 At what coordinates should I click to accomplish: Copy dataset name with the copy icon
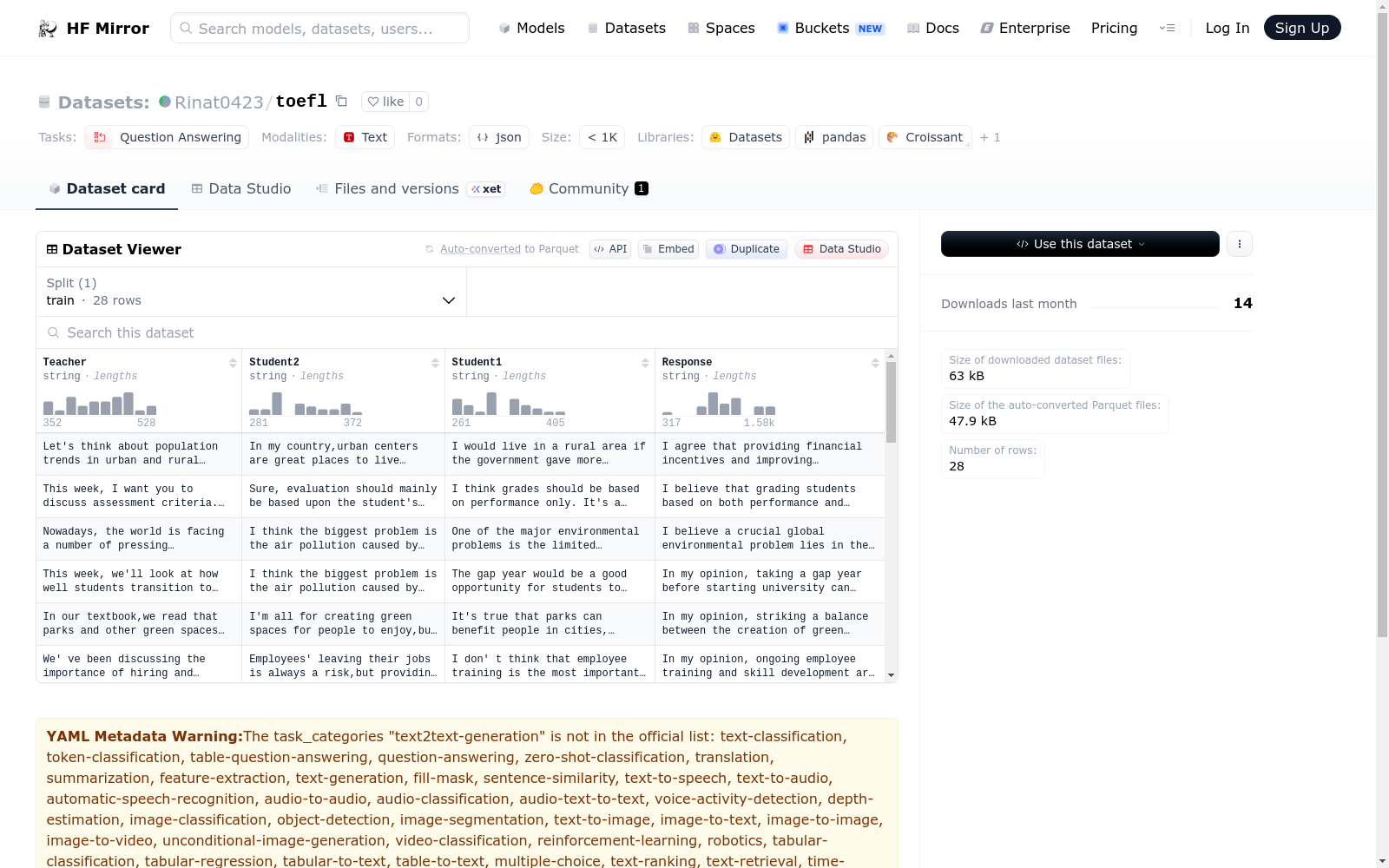(x=341, y=102)
